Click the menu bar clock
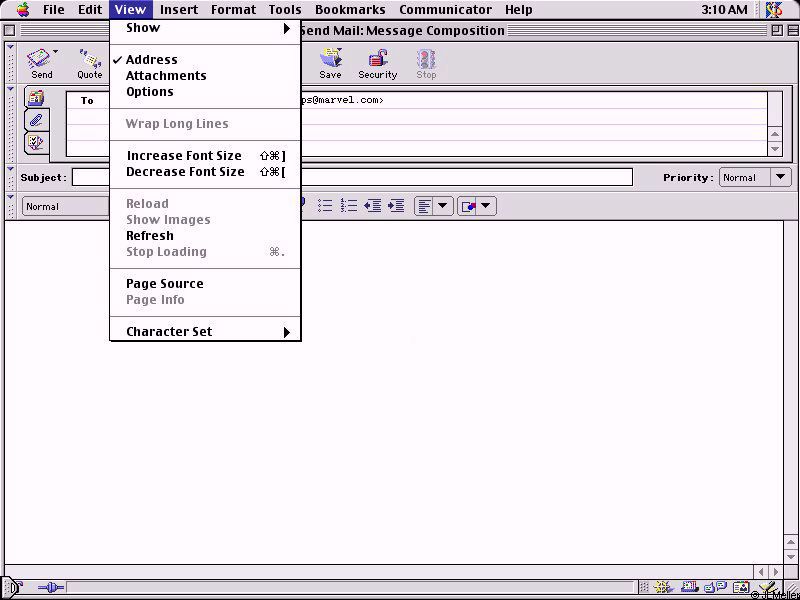 (x=724, y=9)
